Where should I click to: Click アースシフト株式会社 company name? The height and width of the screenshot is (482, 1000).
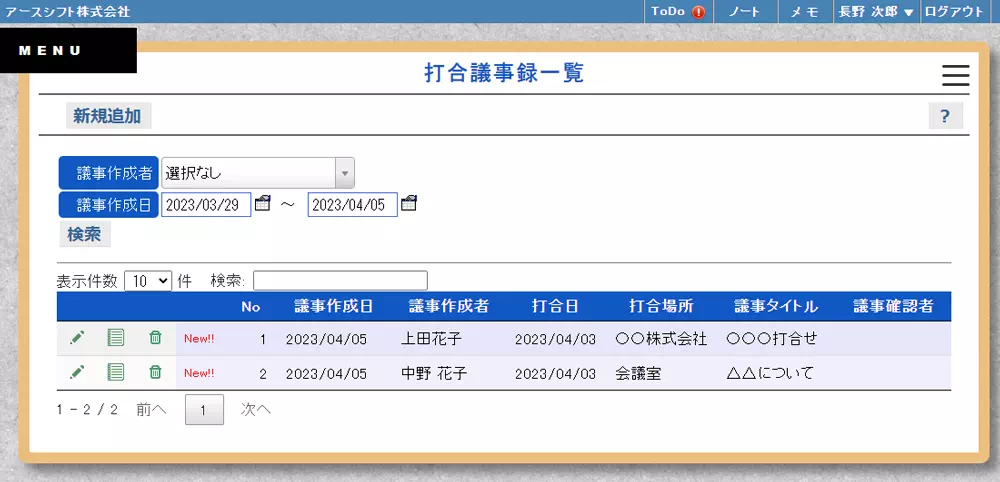click(x=67, y=12)
